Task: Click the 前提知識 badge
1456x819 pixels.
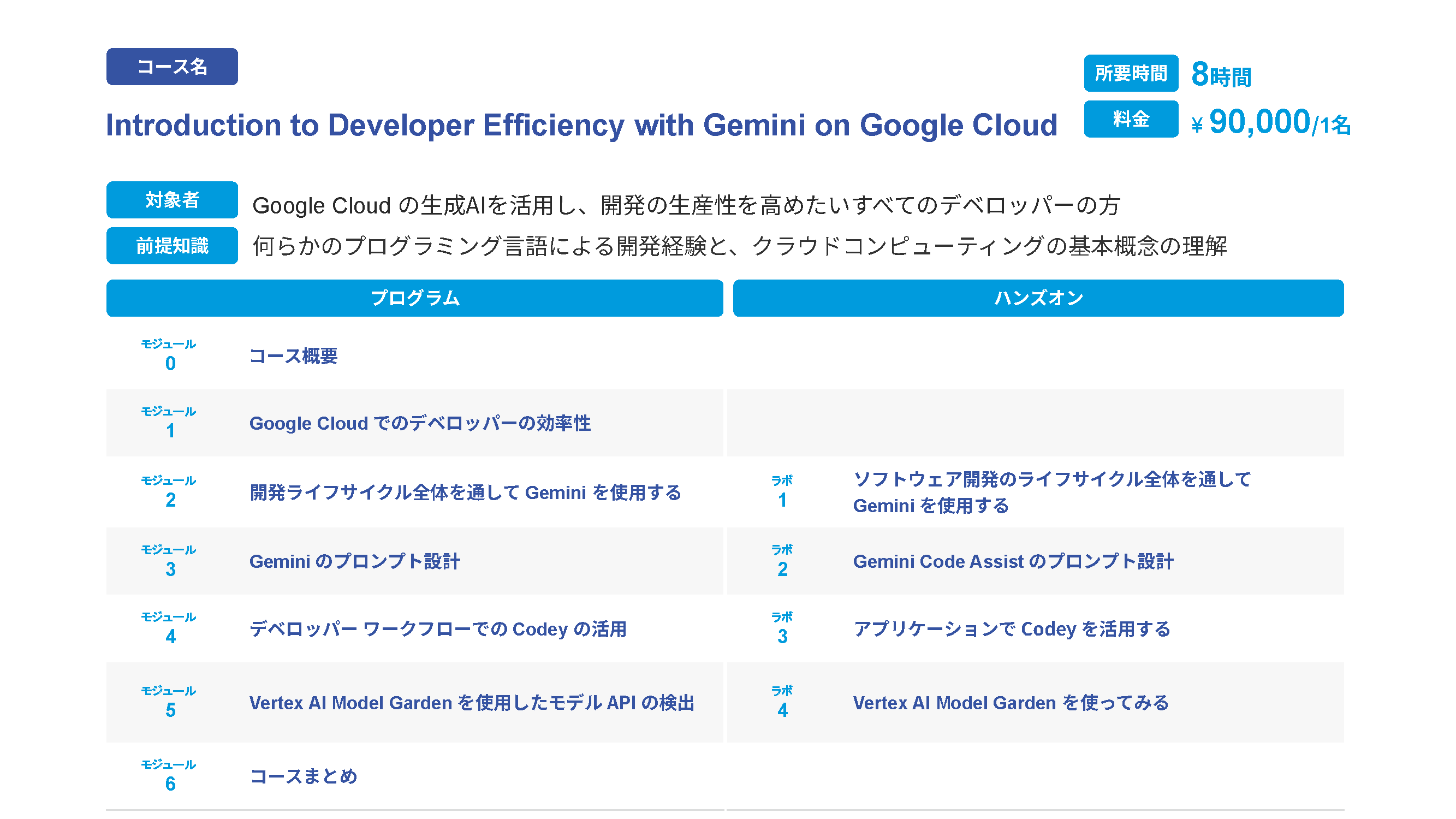Action: [x=172, y=246]
